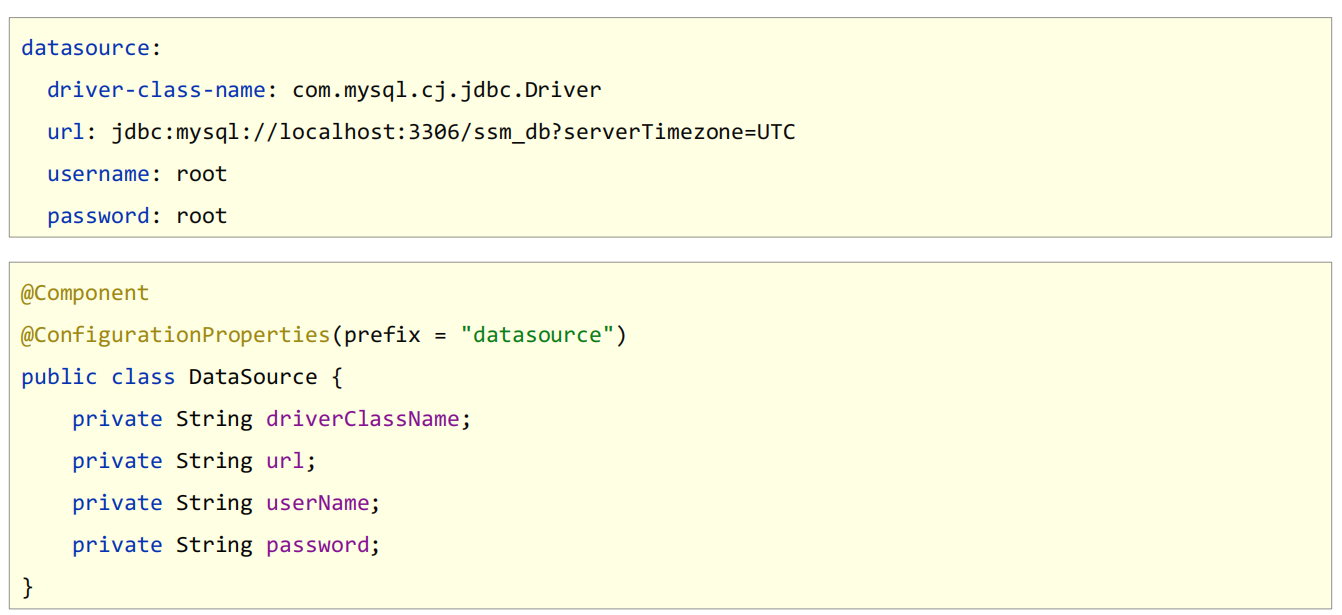Click the driver-class-name key in YAML
This screenshot has width=1342, height=615.
click(x=155, y=90)
